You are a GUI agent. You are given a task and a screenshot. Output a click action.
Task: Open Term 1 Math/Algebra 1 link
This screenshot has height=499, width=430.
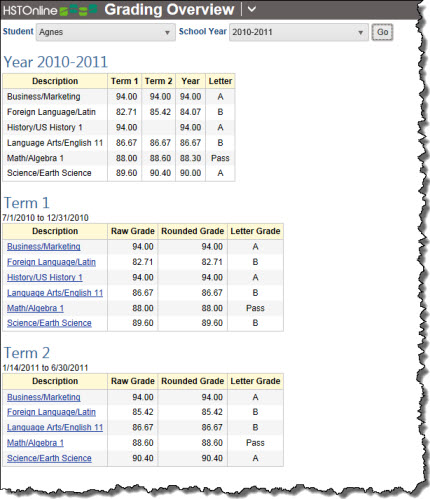(35, 308)
